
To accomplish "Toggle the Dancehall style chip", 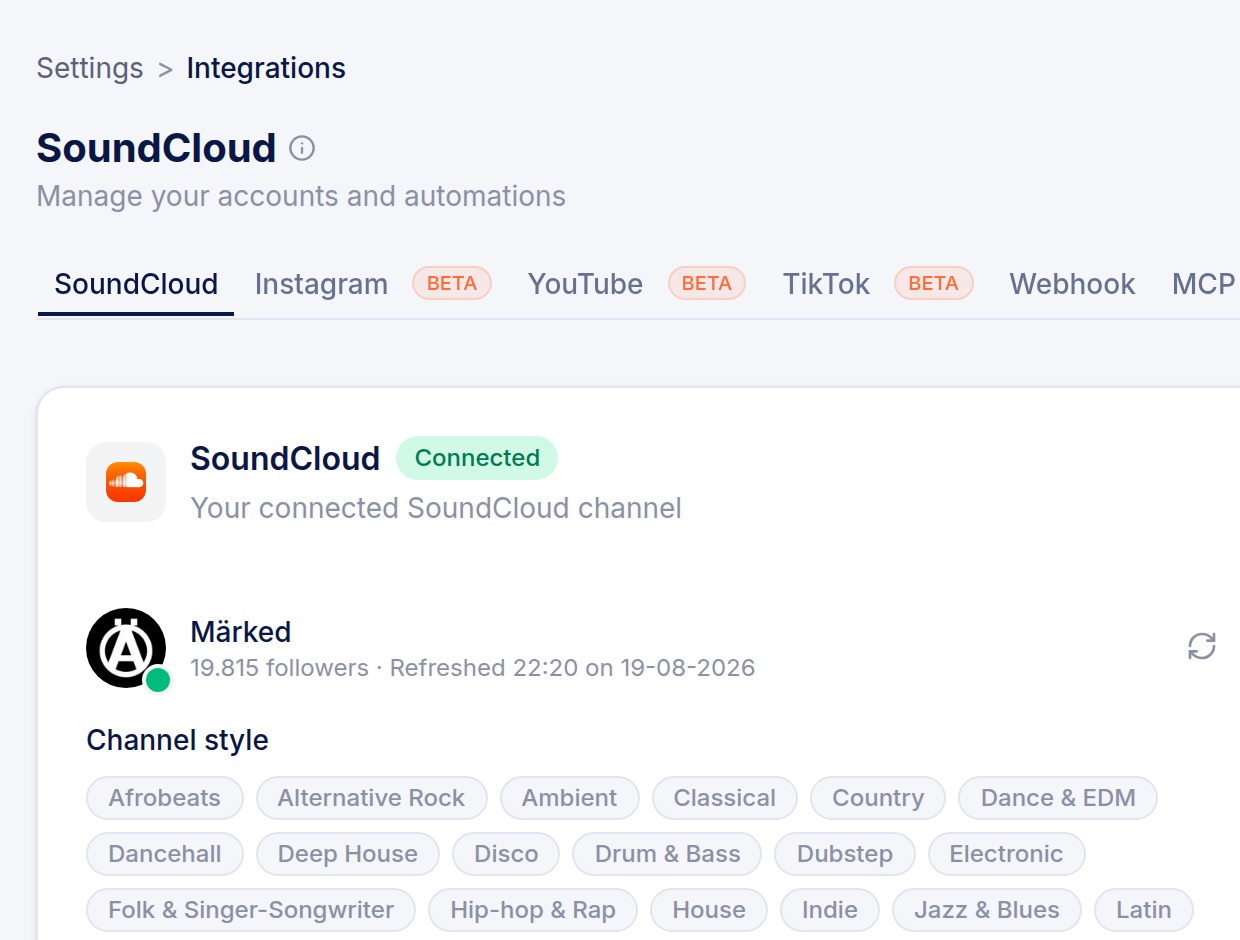I will point(165,854).
